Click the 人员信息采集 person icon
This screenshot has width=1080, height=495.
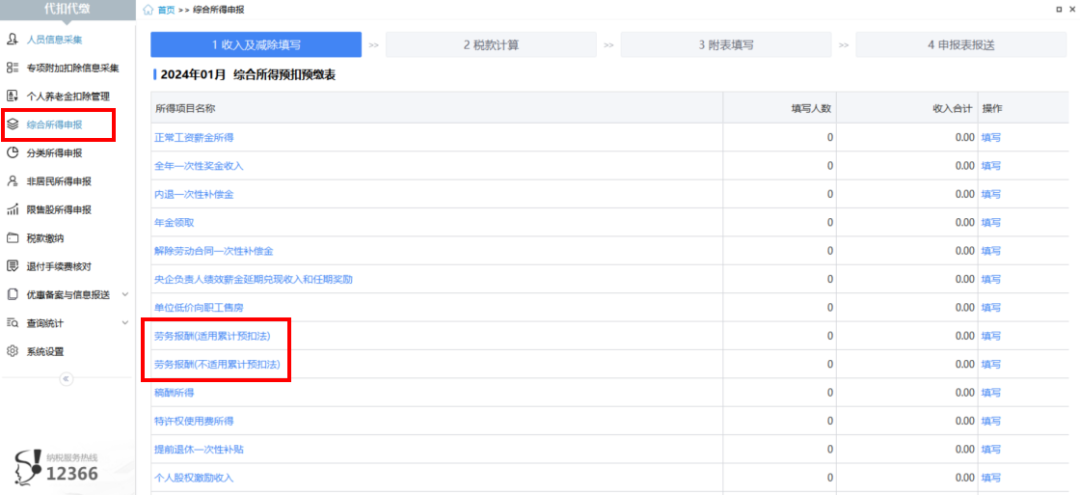pyautogui.click(x=13, y=40)
